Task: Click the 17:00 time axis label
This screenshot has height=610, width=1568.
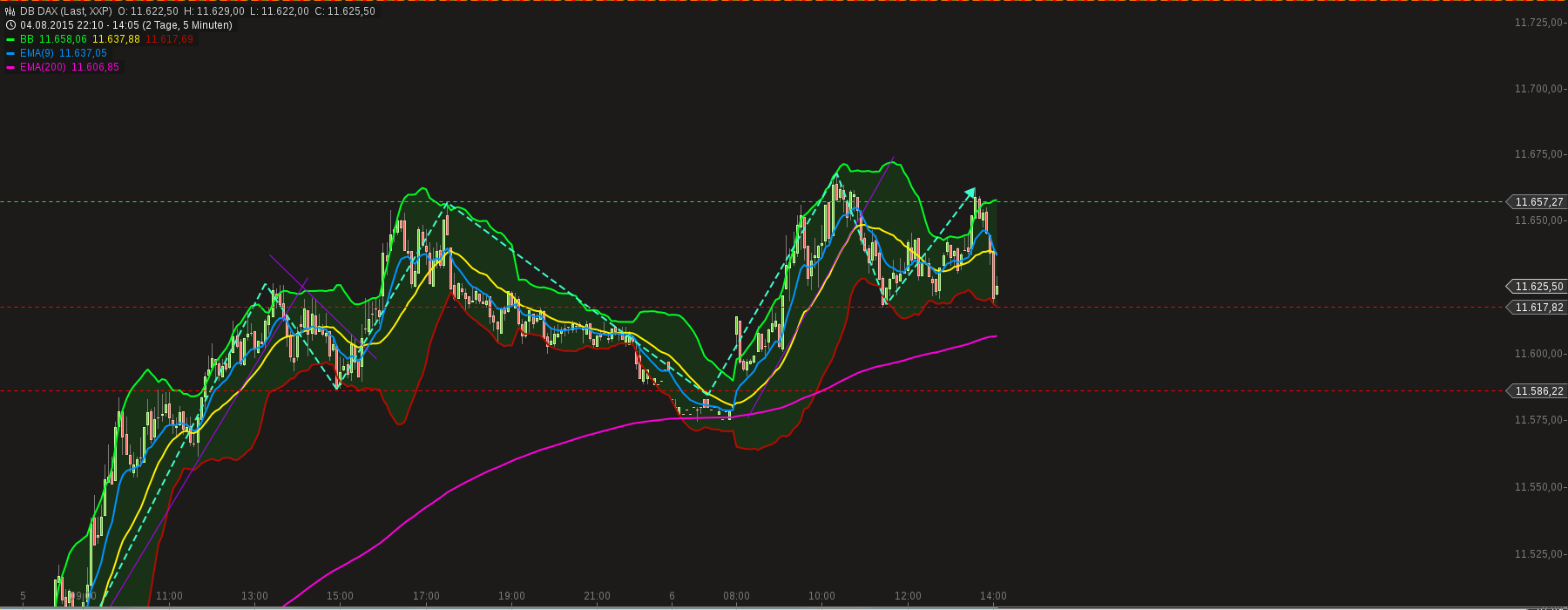Action: tap(426, 596)
